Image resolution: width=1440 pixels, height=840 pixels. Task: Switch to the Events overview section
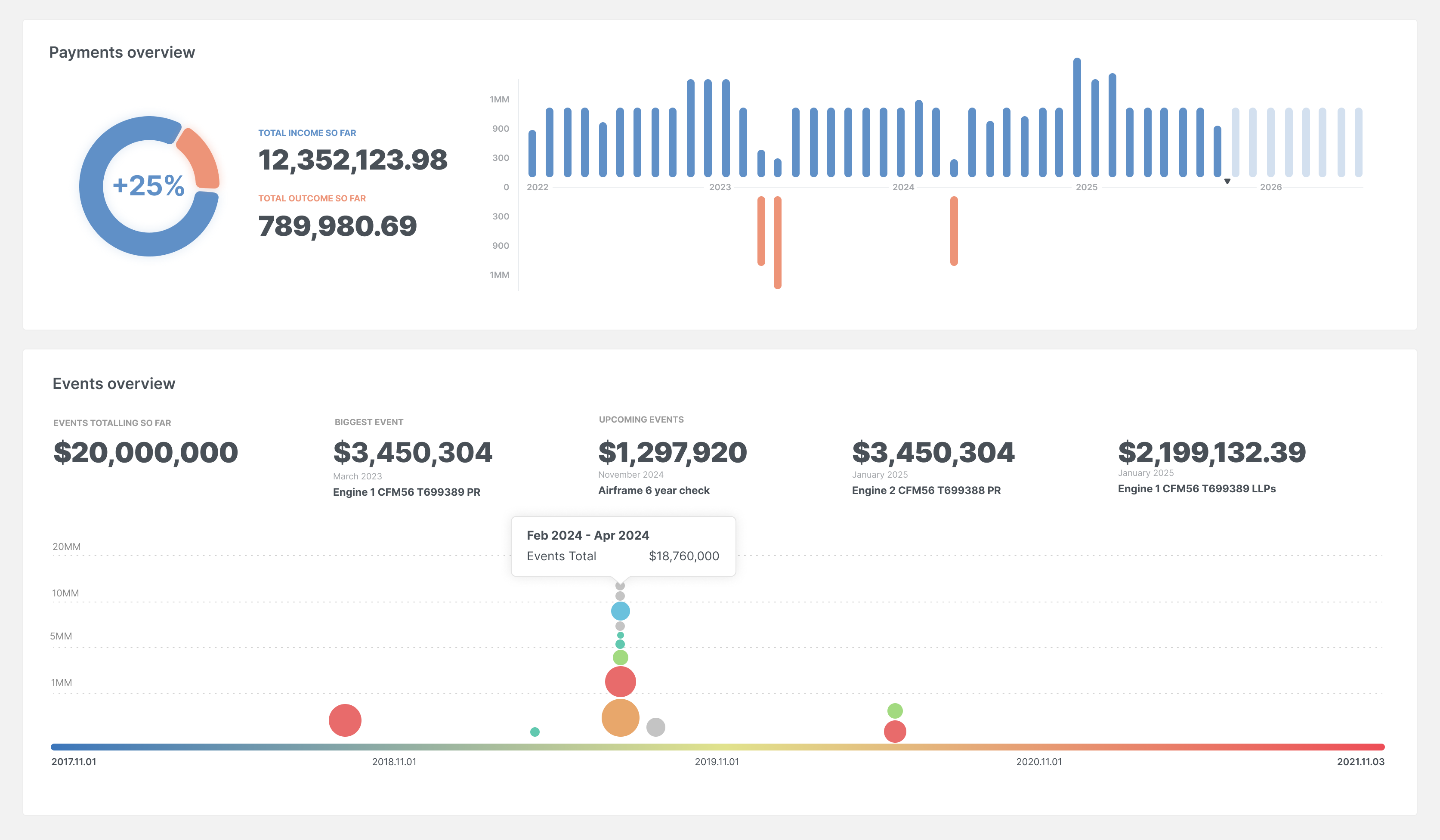[x=114, y=383]
